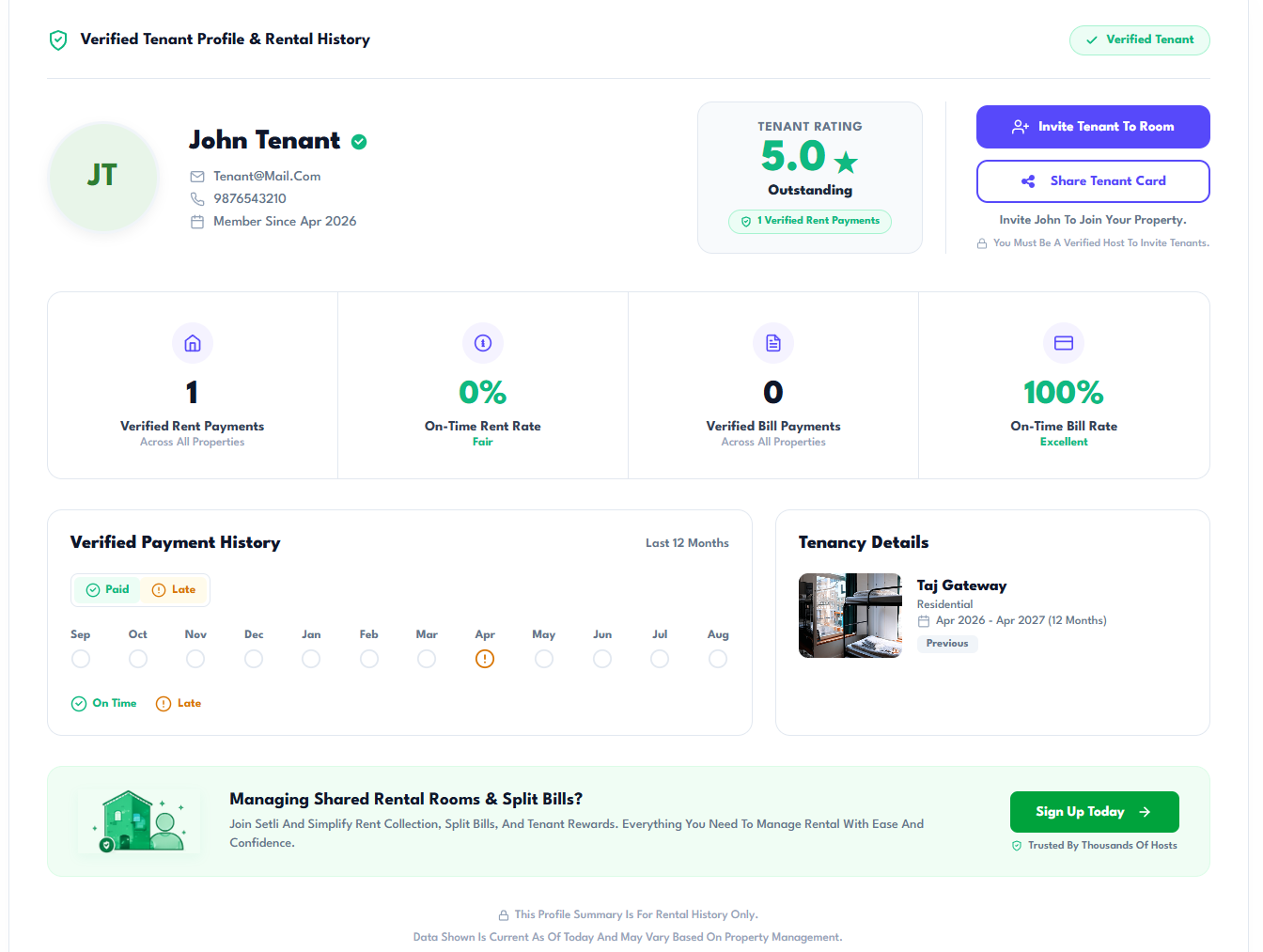Click the JT avatar circle
Viewport: 1263px width, 952px height.
coord(103,176)
